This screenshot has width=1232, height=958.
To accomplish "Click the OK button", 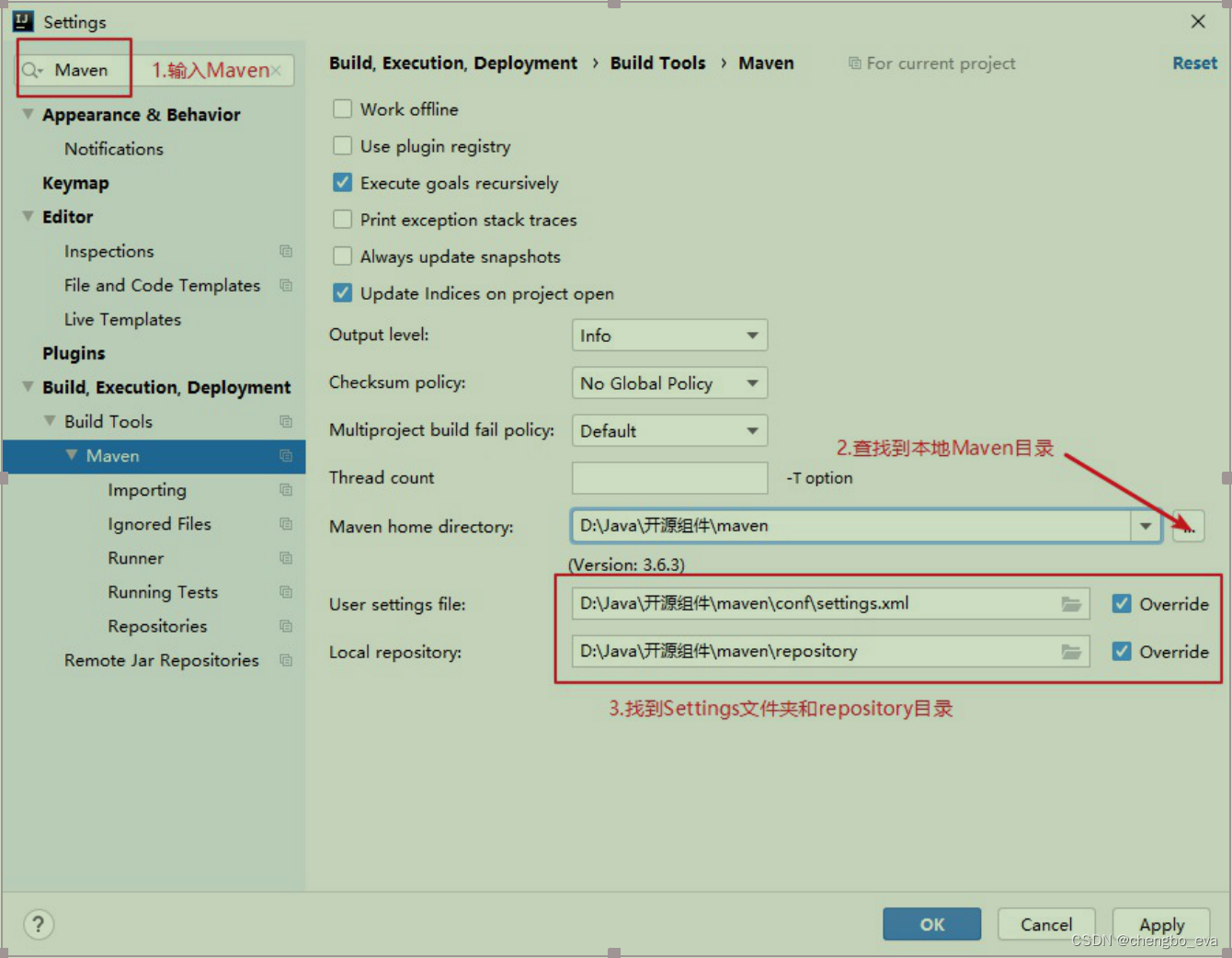I will coord(932,924).
